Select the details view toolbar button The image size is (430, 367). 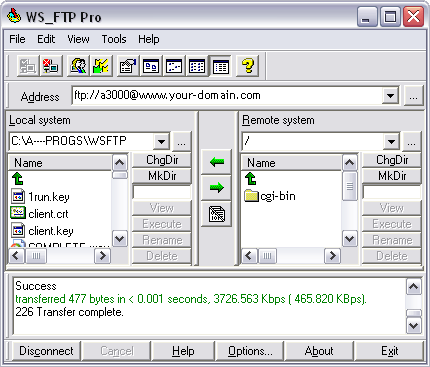(x=220, y=66)
